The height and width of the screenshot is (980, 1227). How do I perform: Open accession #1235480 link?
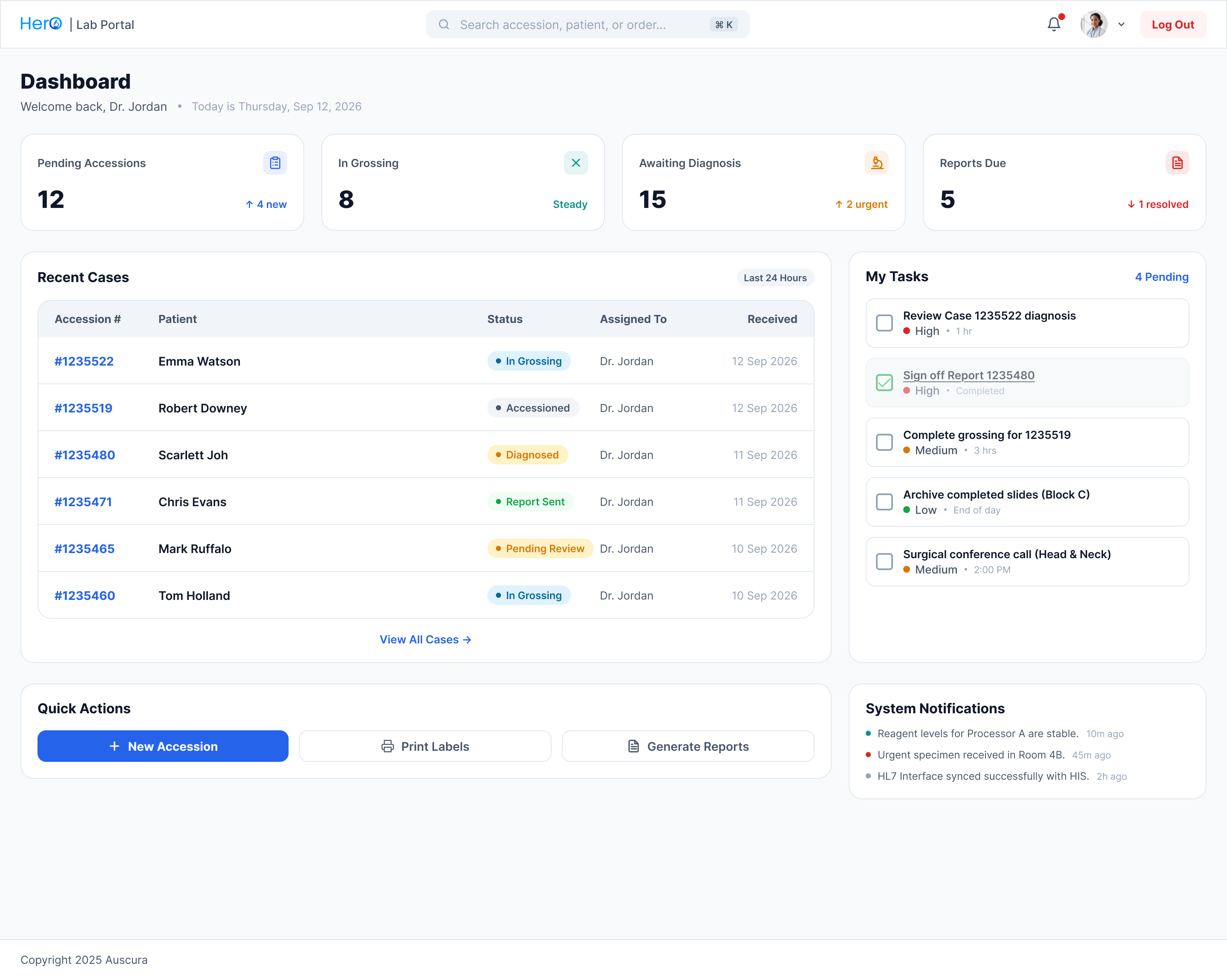coord(85,455)
